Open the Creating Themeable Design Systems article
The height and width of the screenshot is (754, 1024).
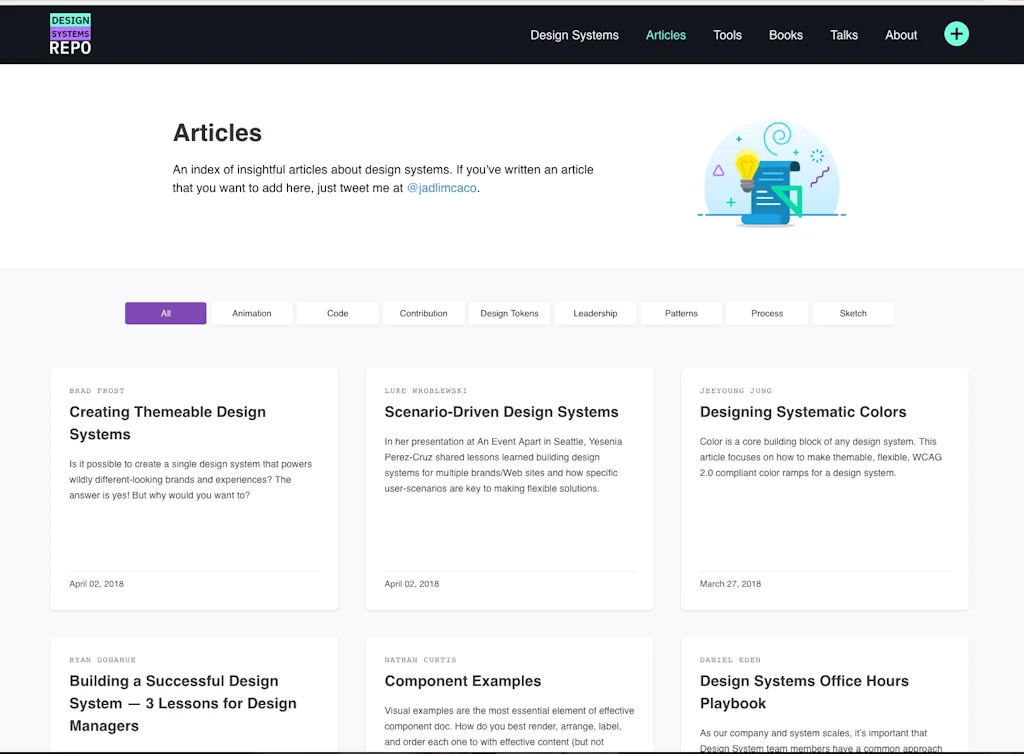(167, 422)
